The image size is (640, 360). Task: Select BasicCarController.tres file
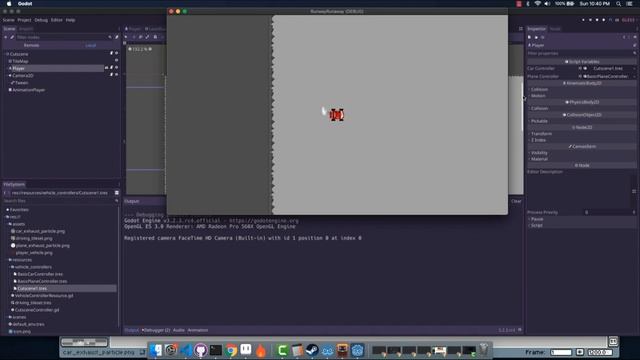40,274
